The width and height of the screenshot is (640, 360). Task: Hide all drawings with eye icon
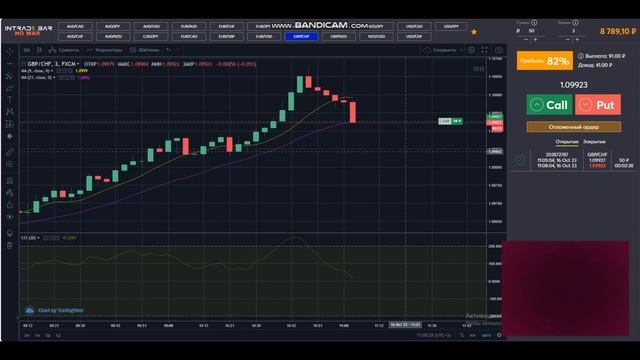tap(10, 217)
